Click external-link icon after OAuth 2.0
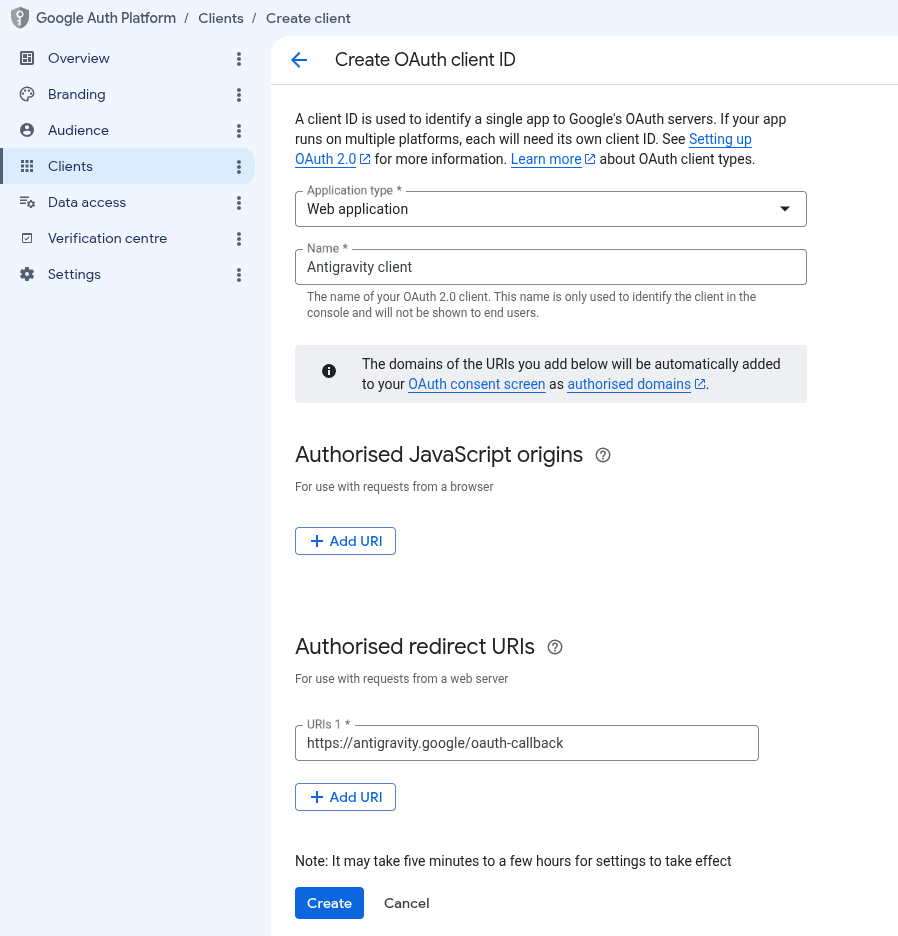The height and width of the screenshot is (936, 898). coord(365,159)
